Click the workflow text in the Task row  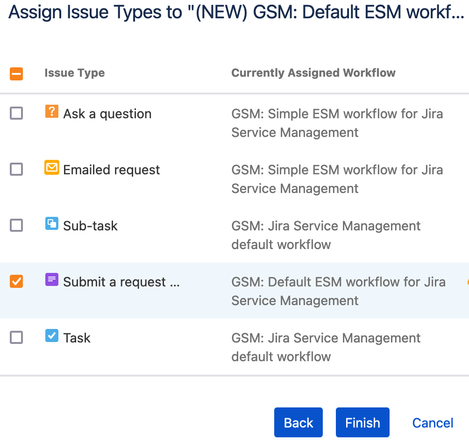(326, 347)
